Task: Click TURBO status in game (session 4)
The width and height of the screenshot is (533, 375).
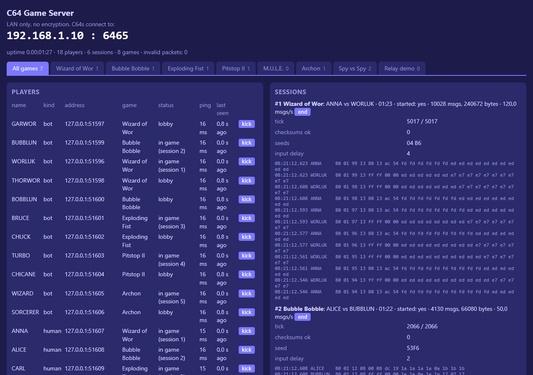Action: tap(171, 260)
